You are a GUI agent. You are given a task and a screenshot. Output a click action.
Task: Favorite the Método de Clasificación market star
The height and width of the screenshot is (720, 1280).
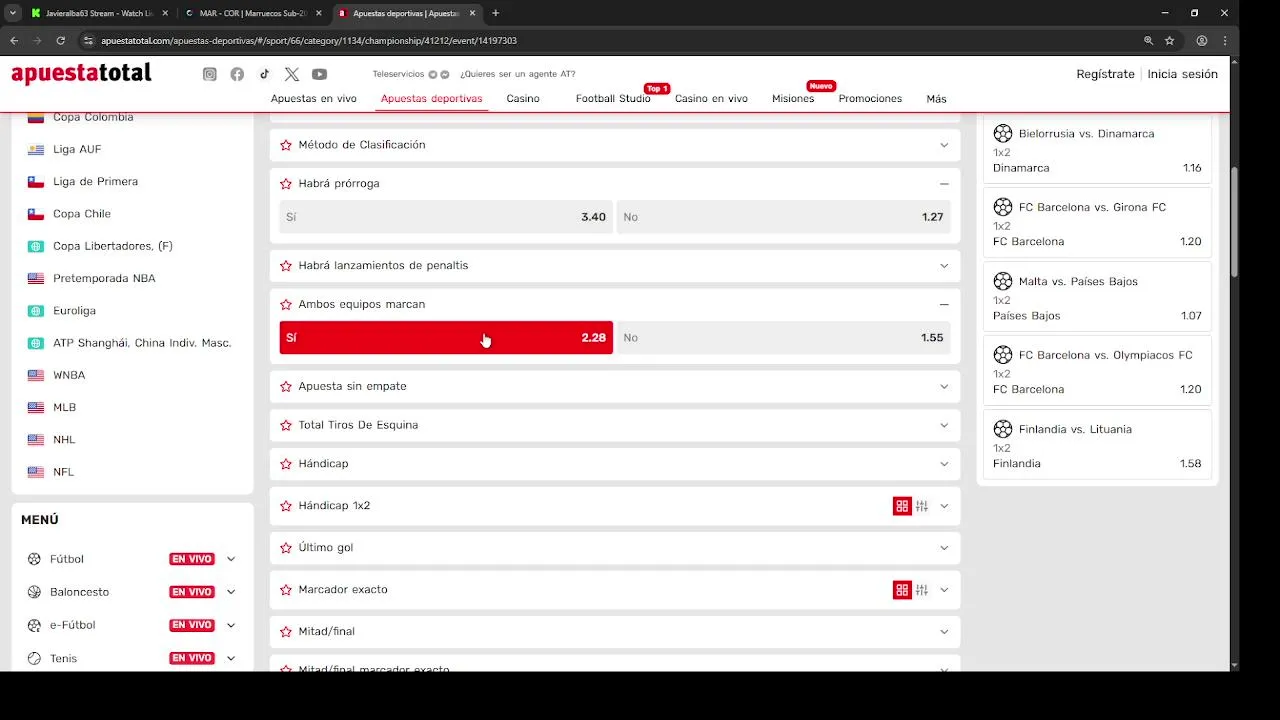tap(286, 145)
